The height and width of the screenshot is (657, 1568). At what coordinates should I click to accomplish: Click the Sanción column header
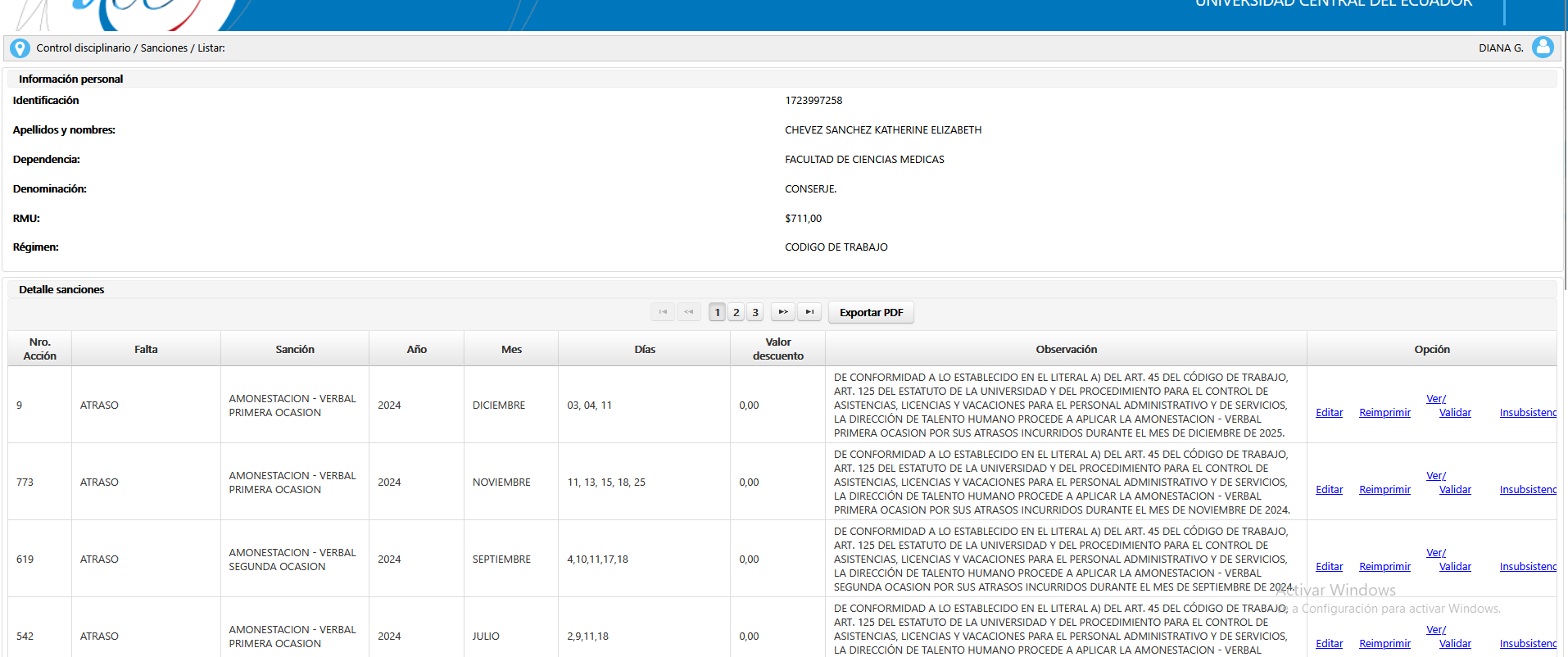[295, 349]
